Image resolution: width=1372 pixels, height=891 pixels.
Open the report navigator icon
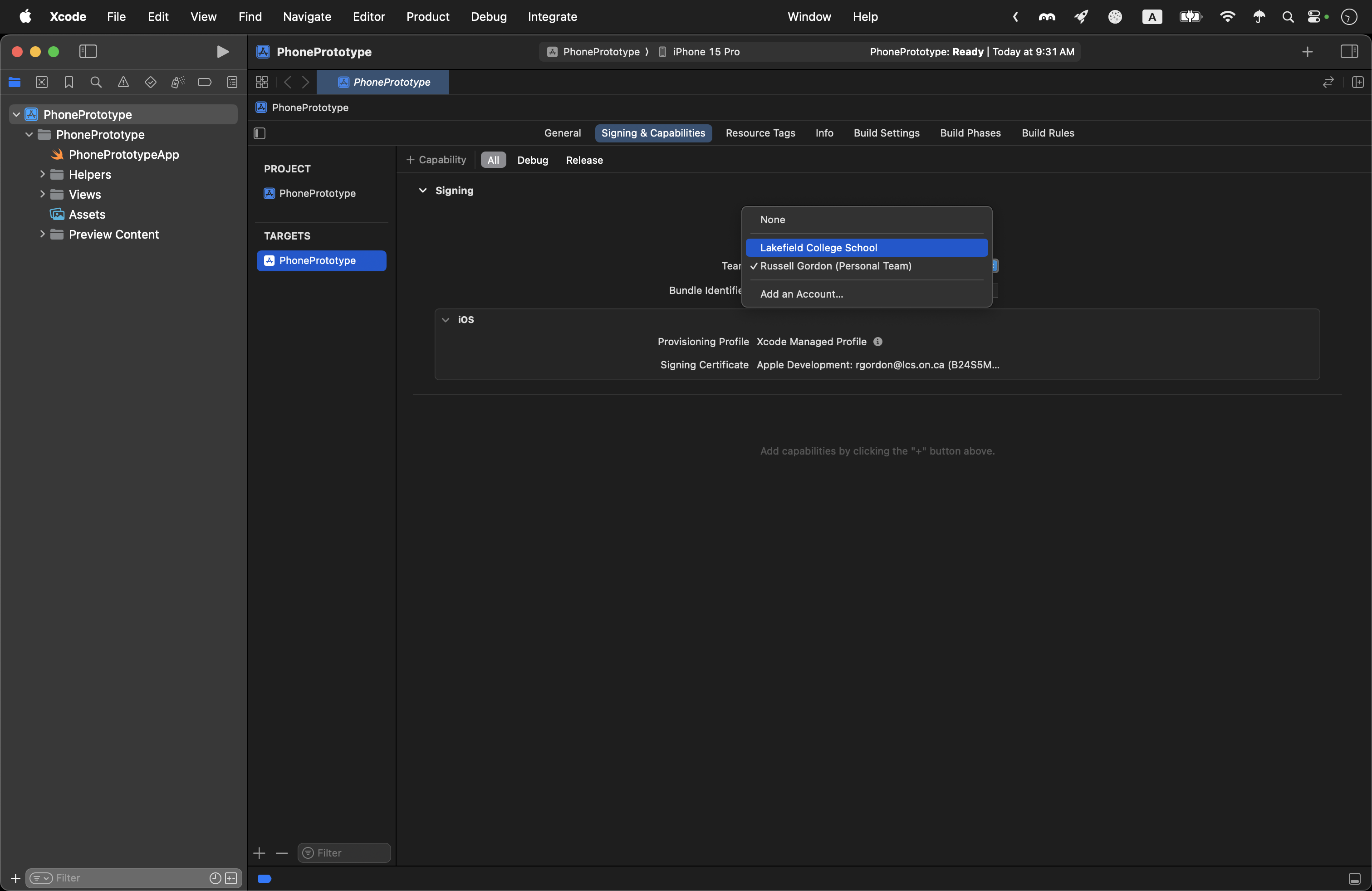[232, 83]
